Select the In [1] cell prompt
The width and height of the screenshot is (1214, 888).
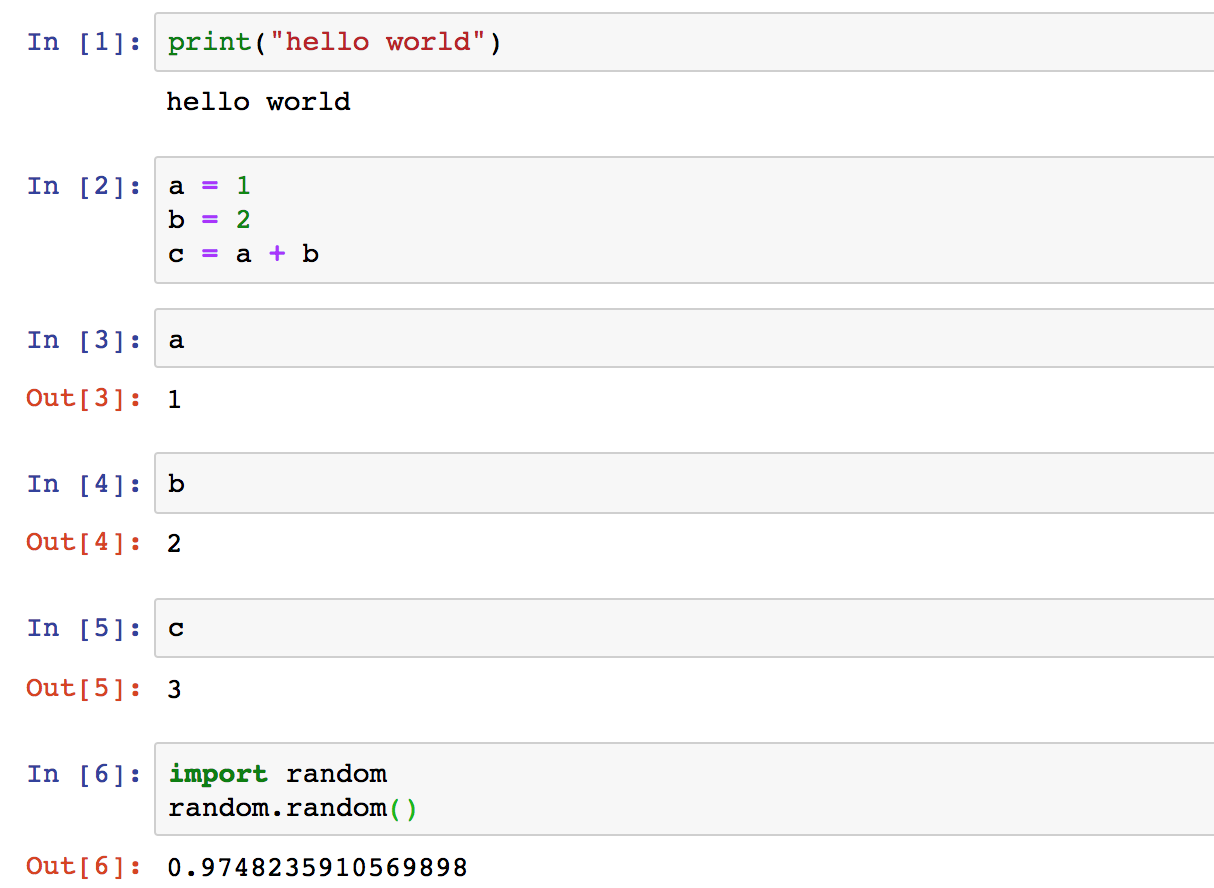84,42
